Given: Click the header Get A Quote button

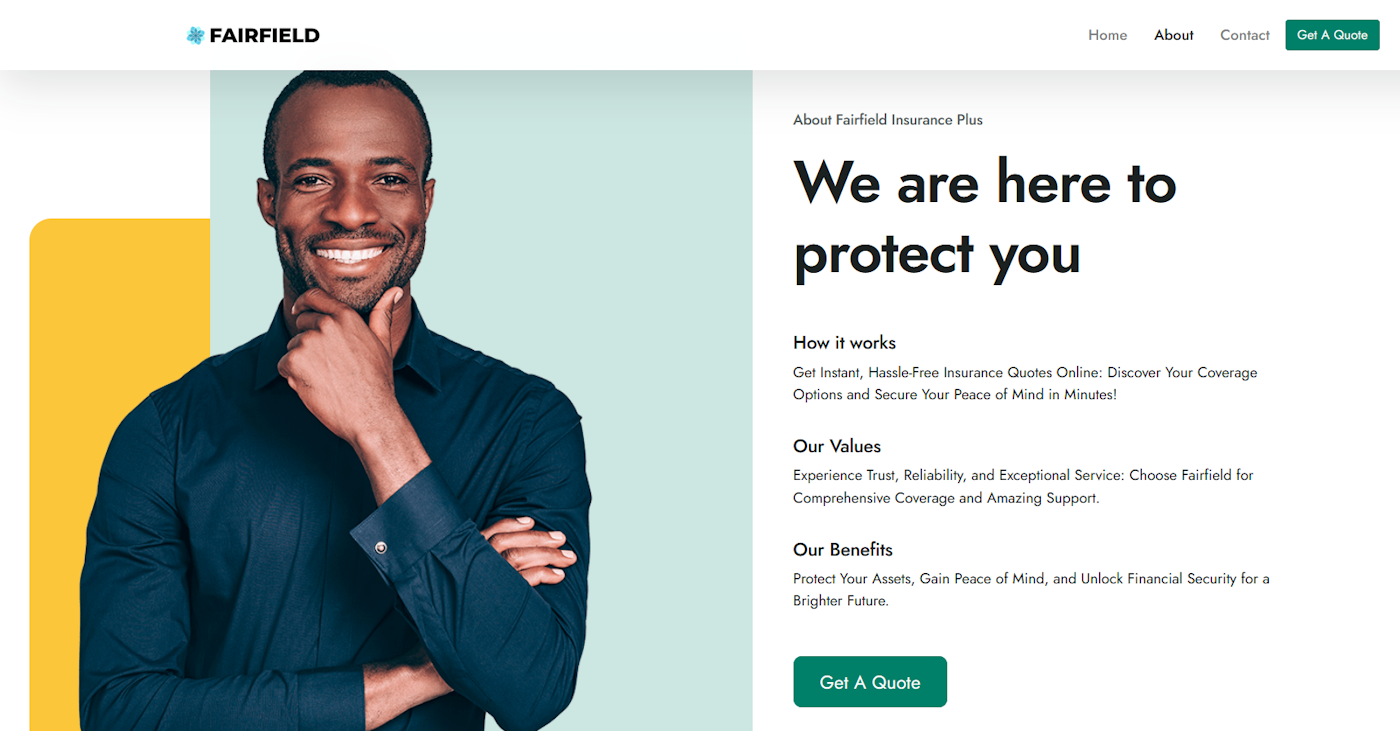Looking at the screenshot, I should (1332, 35).
